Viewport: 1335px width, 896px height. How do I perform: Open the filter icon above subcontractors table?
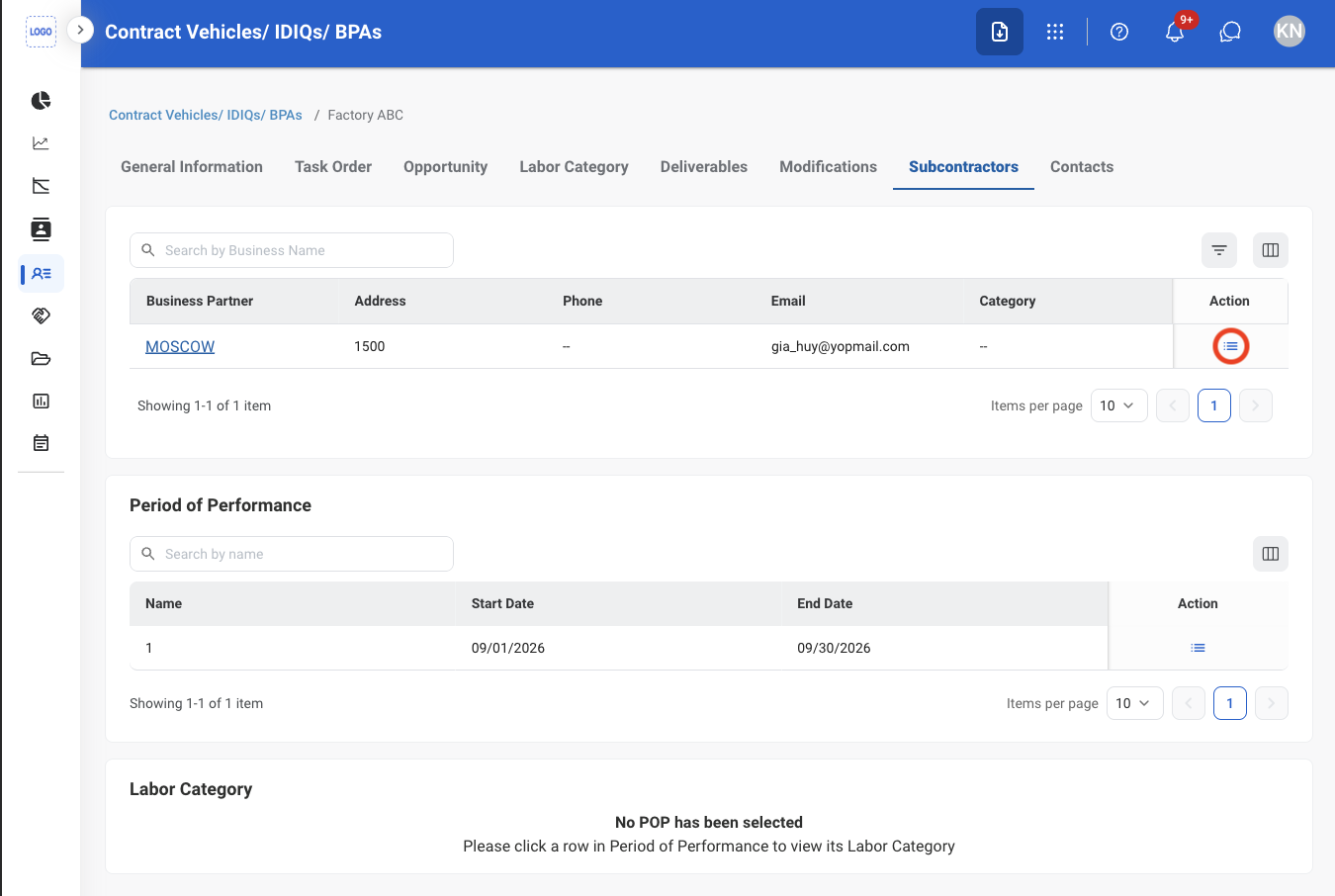coord(1219,250)
